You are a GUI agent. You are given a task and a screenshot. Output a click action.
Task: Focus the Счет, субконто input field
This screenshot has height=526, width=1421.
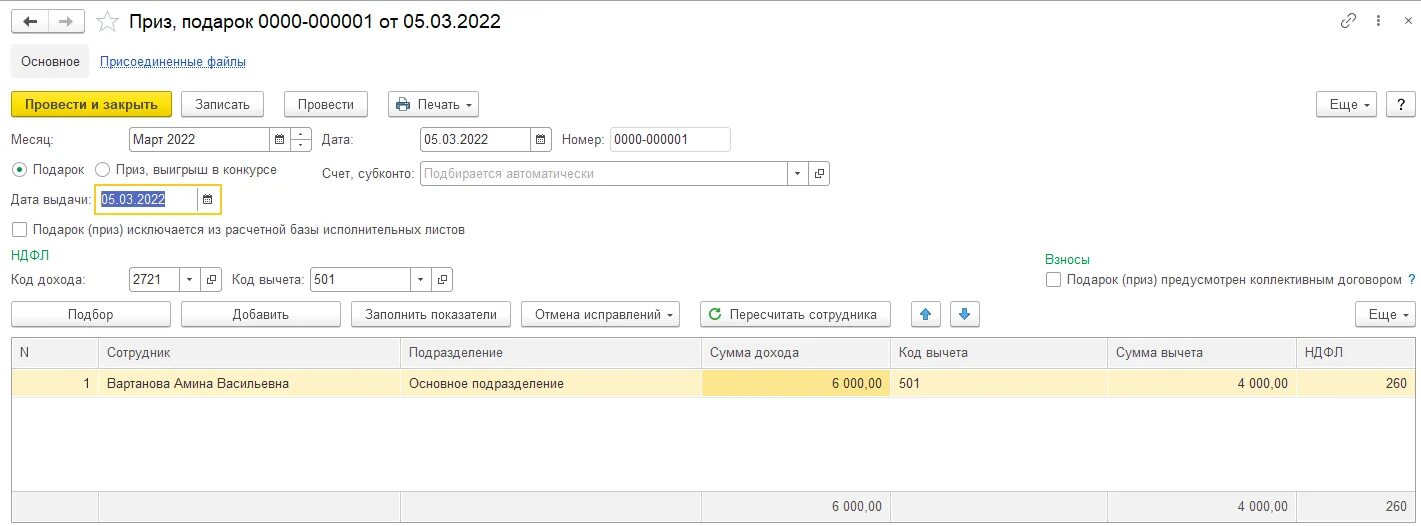coord(604,174)
